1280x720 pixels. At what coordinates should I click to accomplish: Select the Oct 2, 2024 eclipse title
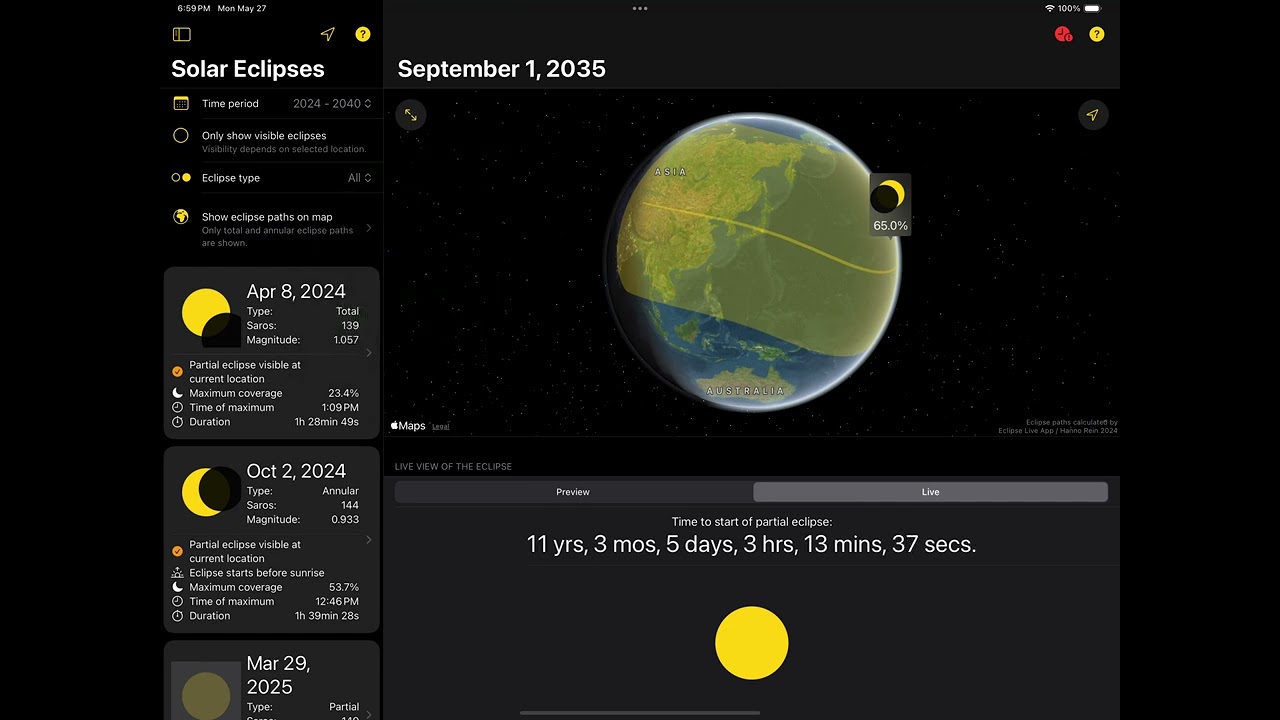tap(296, 471)
